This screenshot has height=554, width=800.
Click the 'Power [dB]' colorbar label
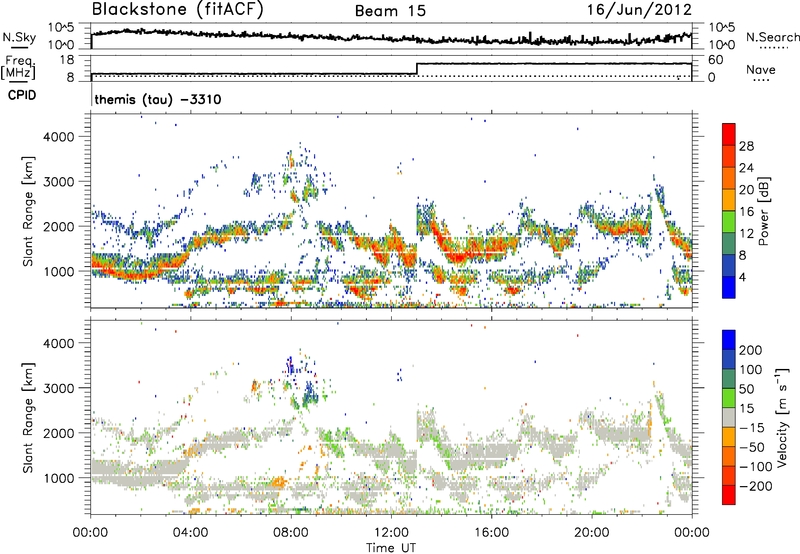764,211
